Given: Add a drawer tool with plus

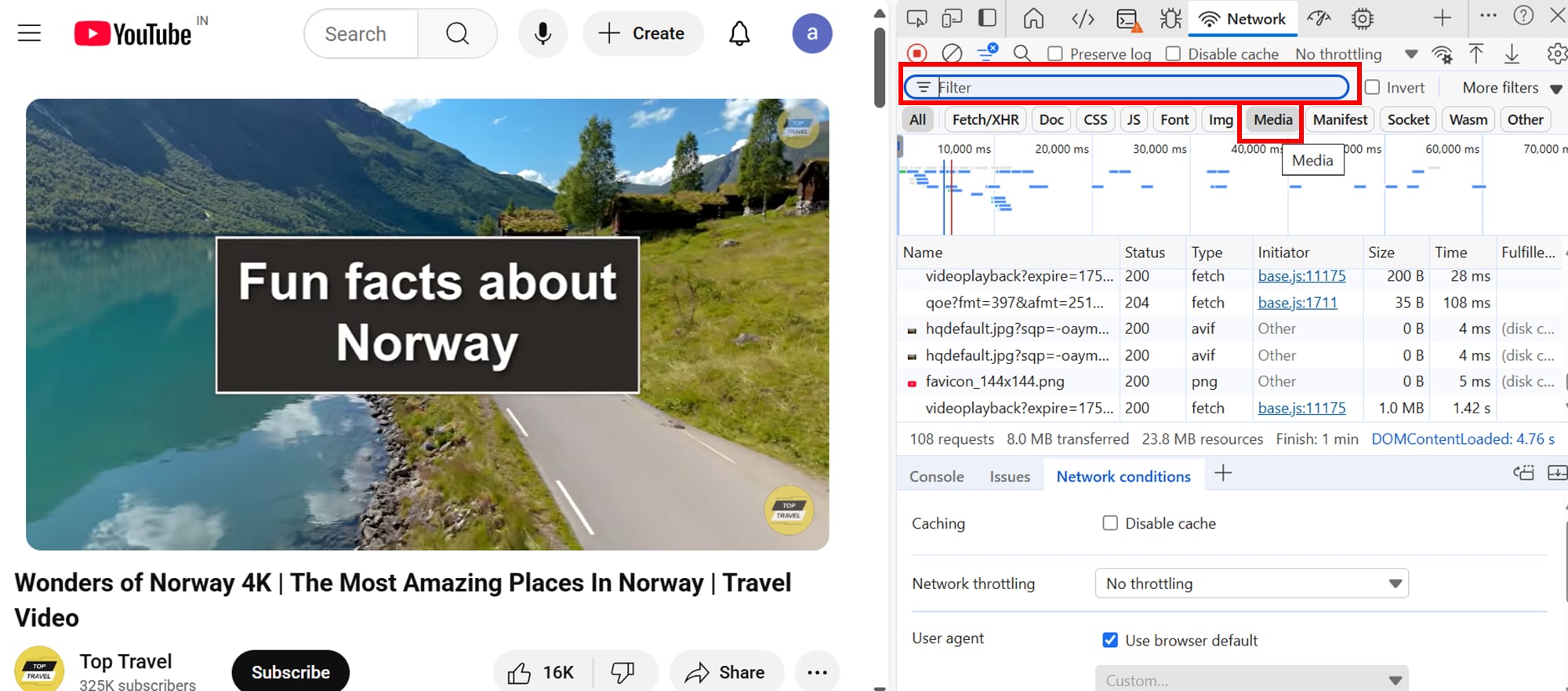Looking at the screenshot, I should [1223, 473].
